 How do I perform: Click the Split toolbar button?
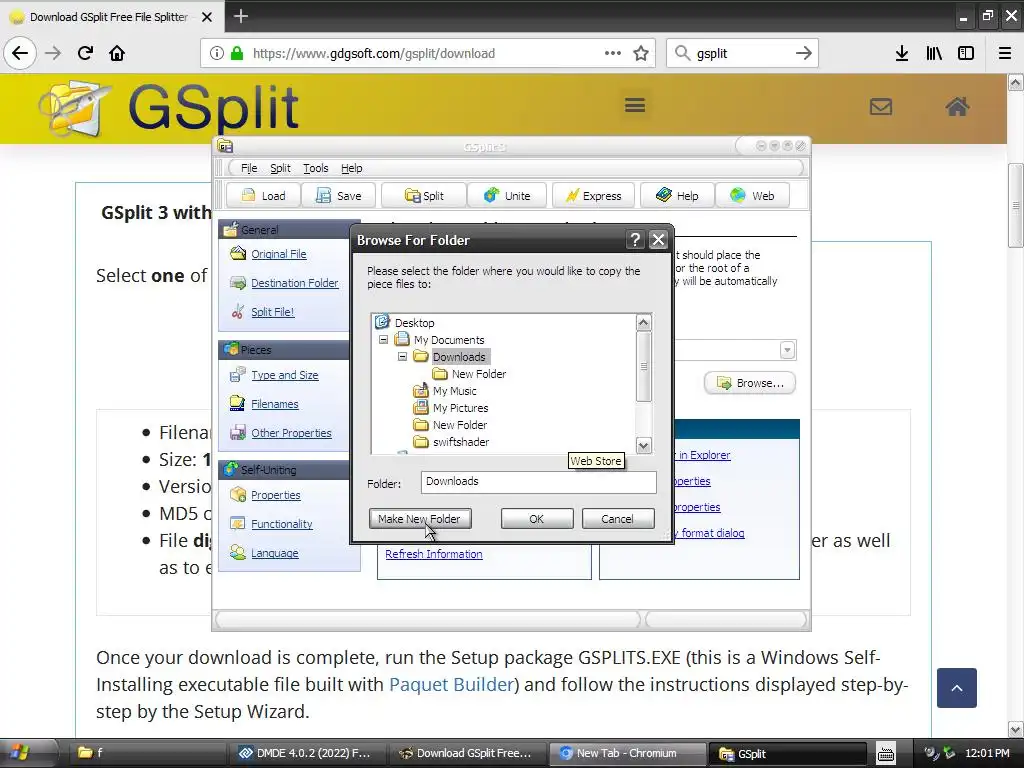(x=423, y=195)
